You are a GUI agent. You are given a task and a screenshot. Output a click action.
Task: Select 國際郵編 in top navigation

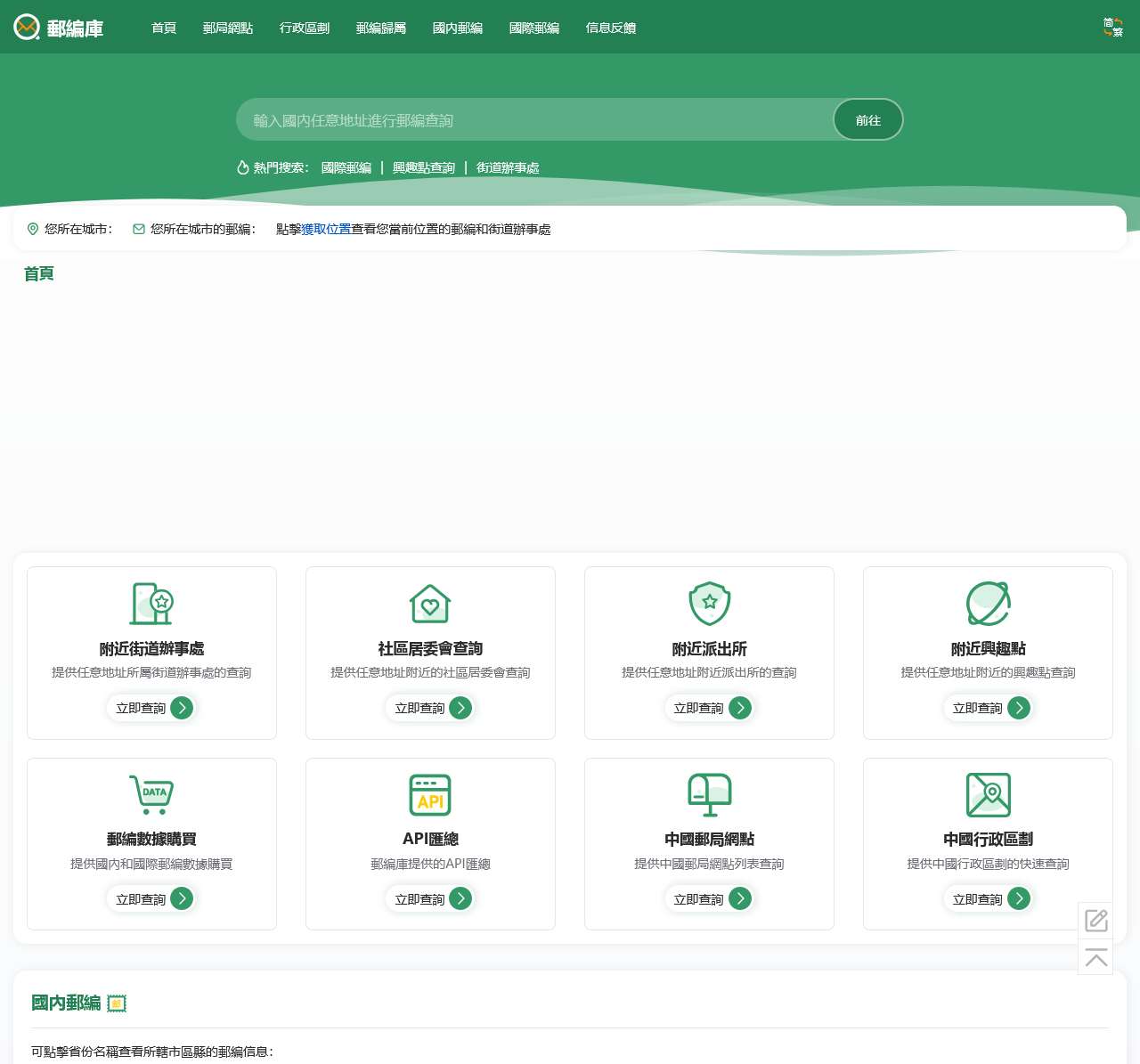(x=534, y=28)
